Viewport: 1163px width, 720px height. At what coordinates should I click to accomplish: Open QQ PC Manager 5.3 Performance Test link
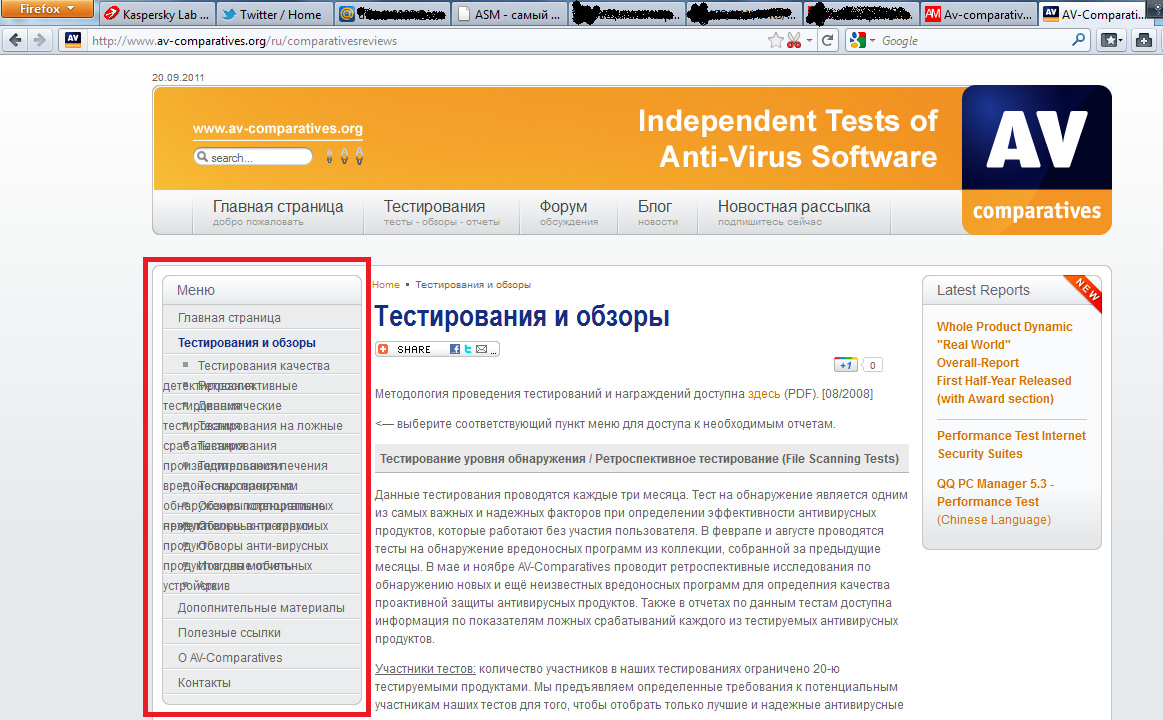pyautogui.click(x=995, y=501)
